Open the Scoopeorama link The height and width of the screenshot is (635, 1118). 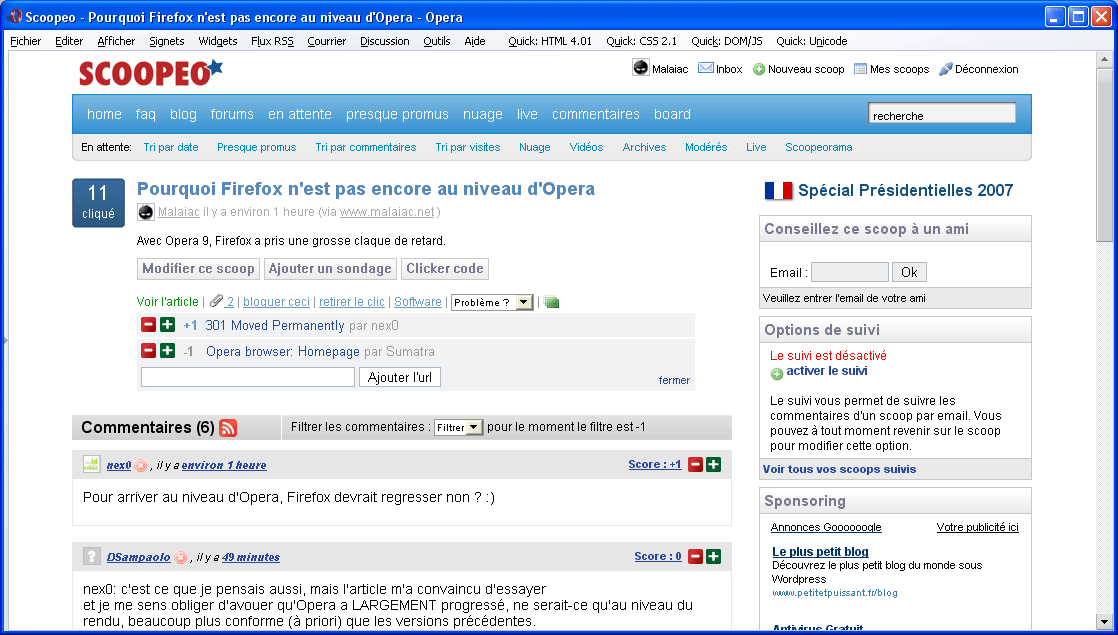click(819, 148)
